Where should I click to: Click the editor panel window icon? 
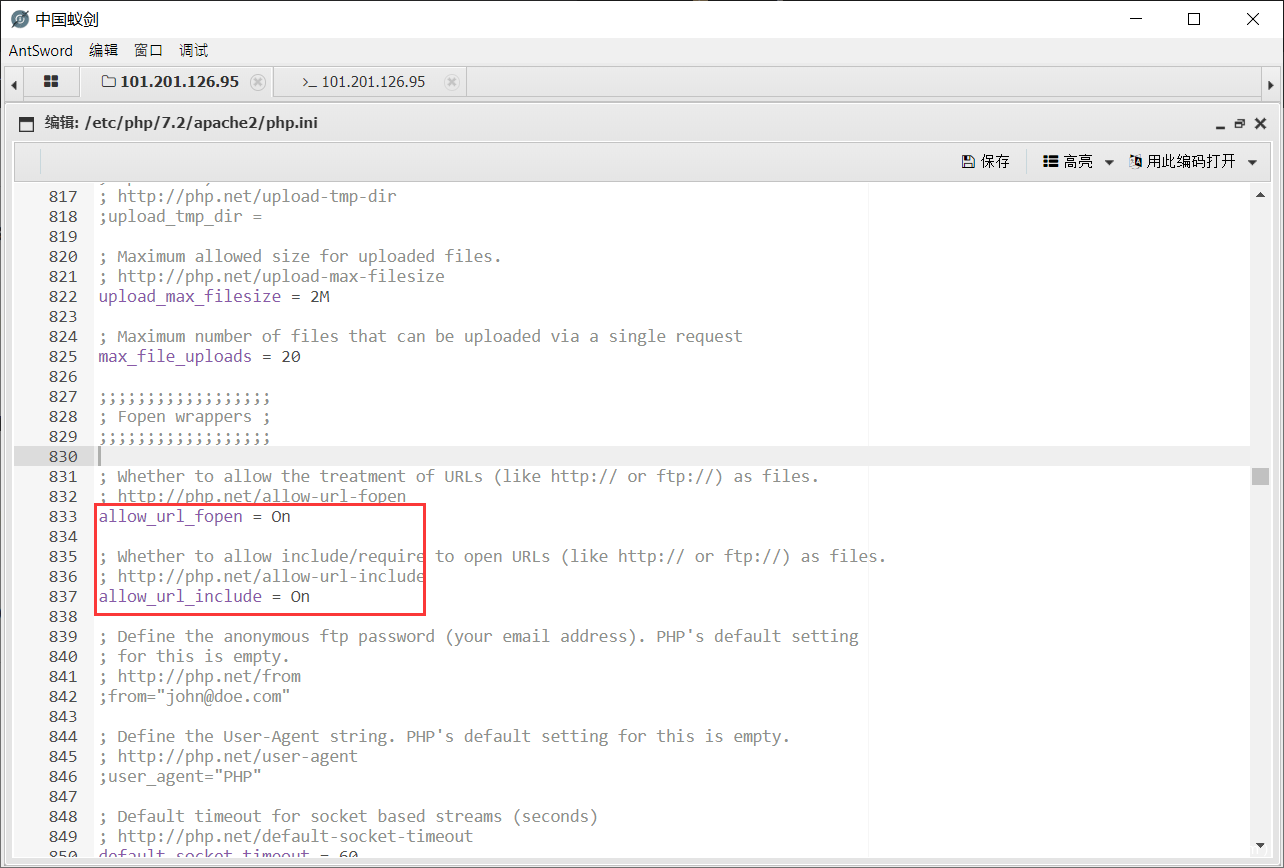(x=27, y=124)
